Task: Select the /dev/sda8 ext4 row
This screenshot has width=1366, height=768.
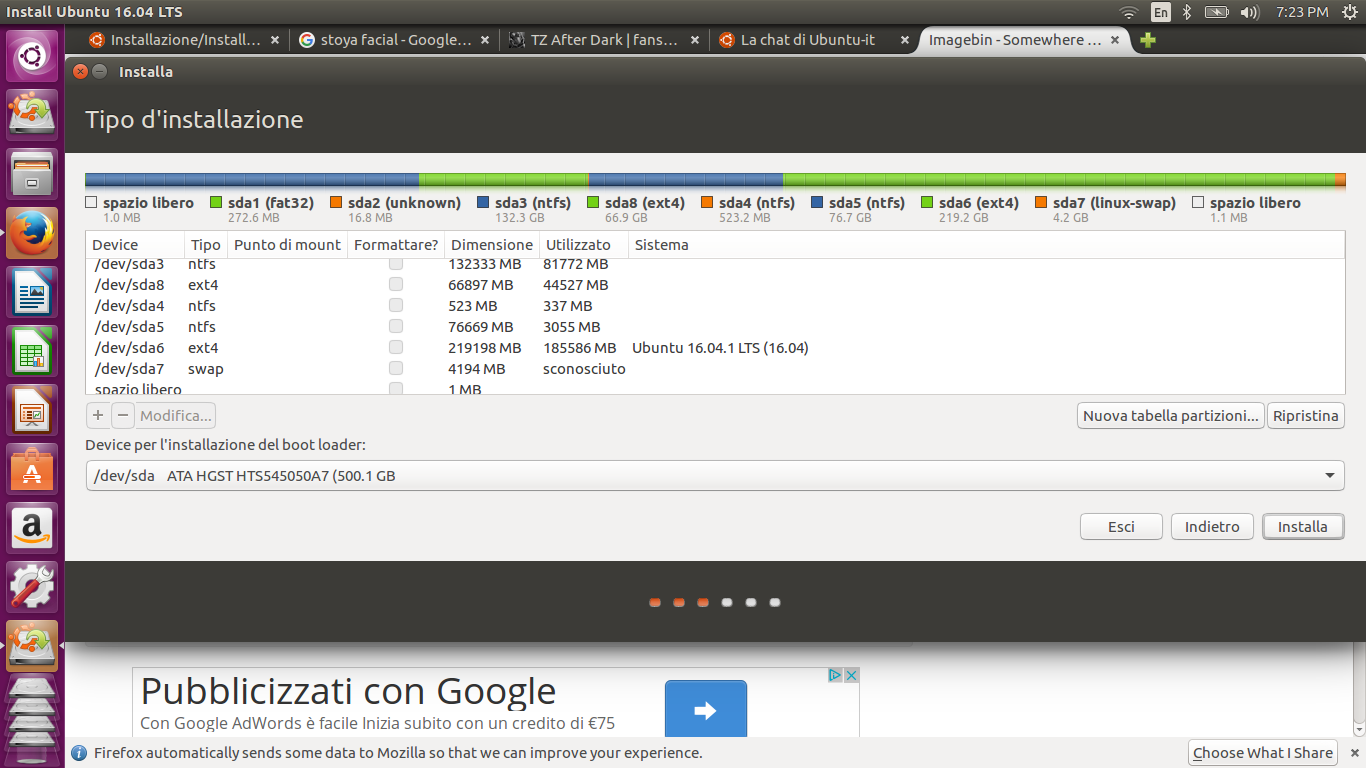Action: (715, 285)
